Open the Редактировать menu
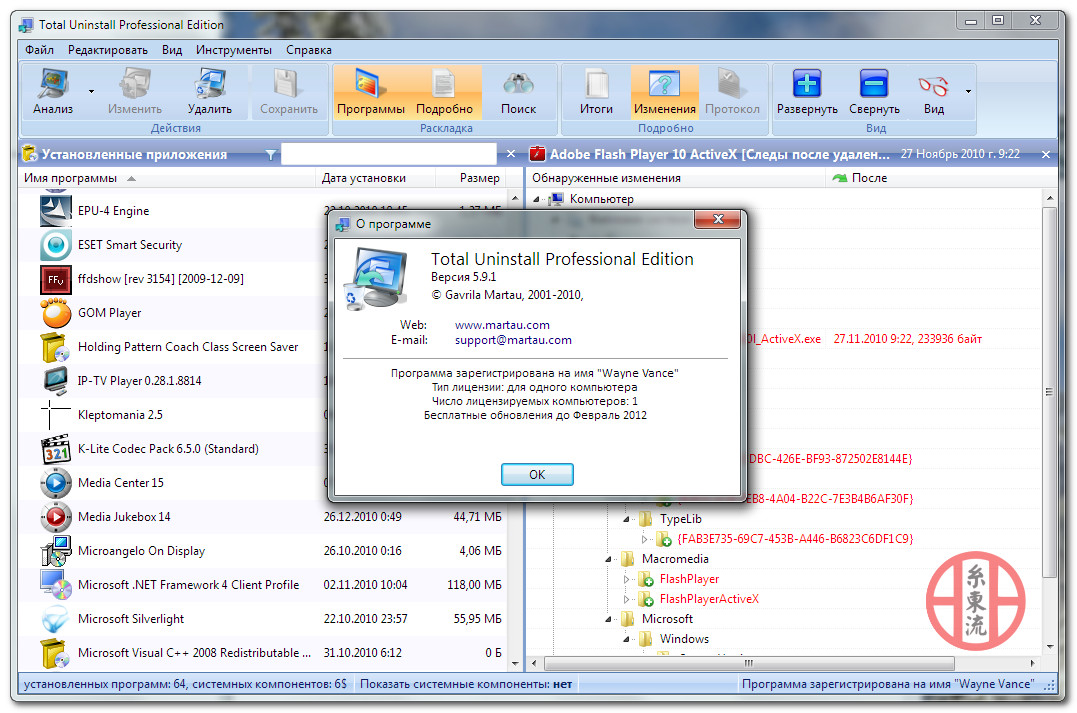 click(x=107, y=49)
